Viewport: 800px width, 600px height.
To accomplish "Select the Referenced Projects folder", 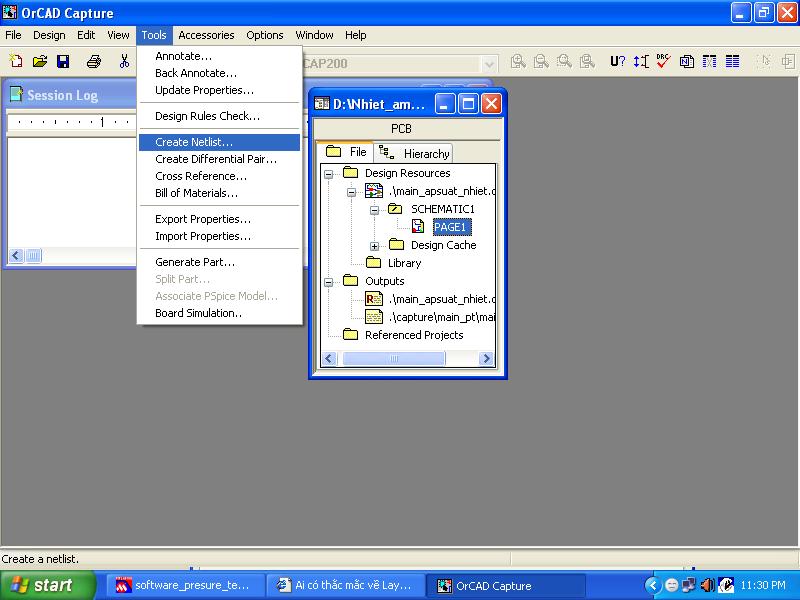I will coord(414,335).
